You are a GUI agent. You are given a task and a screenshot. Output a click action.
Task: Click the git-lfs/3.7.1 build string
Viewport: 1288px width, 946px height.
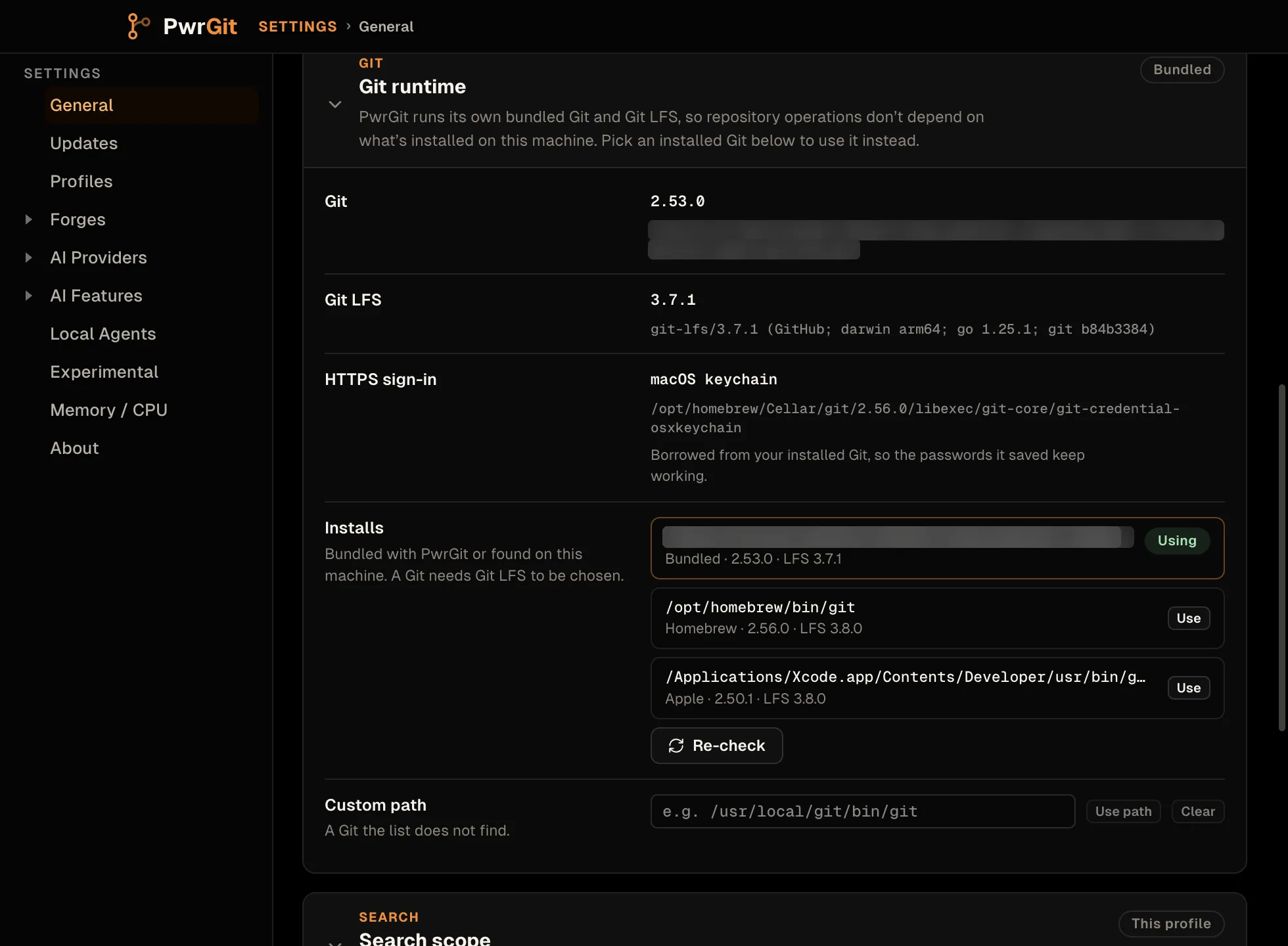tap(902, 329)
